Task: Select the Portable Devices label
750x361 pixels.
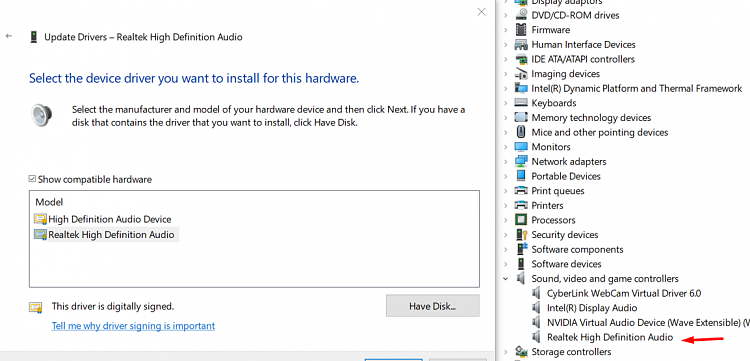Action: tap(566, 176)
